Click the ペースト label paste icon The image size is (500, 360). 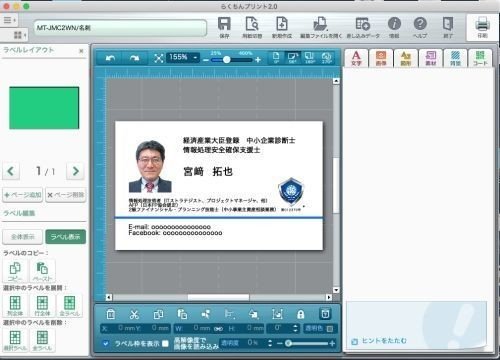point(42,271)
